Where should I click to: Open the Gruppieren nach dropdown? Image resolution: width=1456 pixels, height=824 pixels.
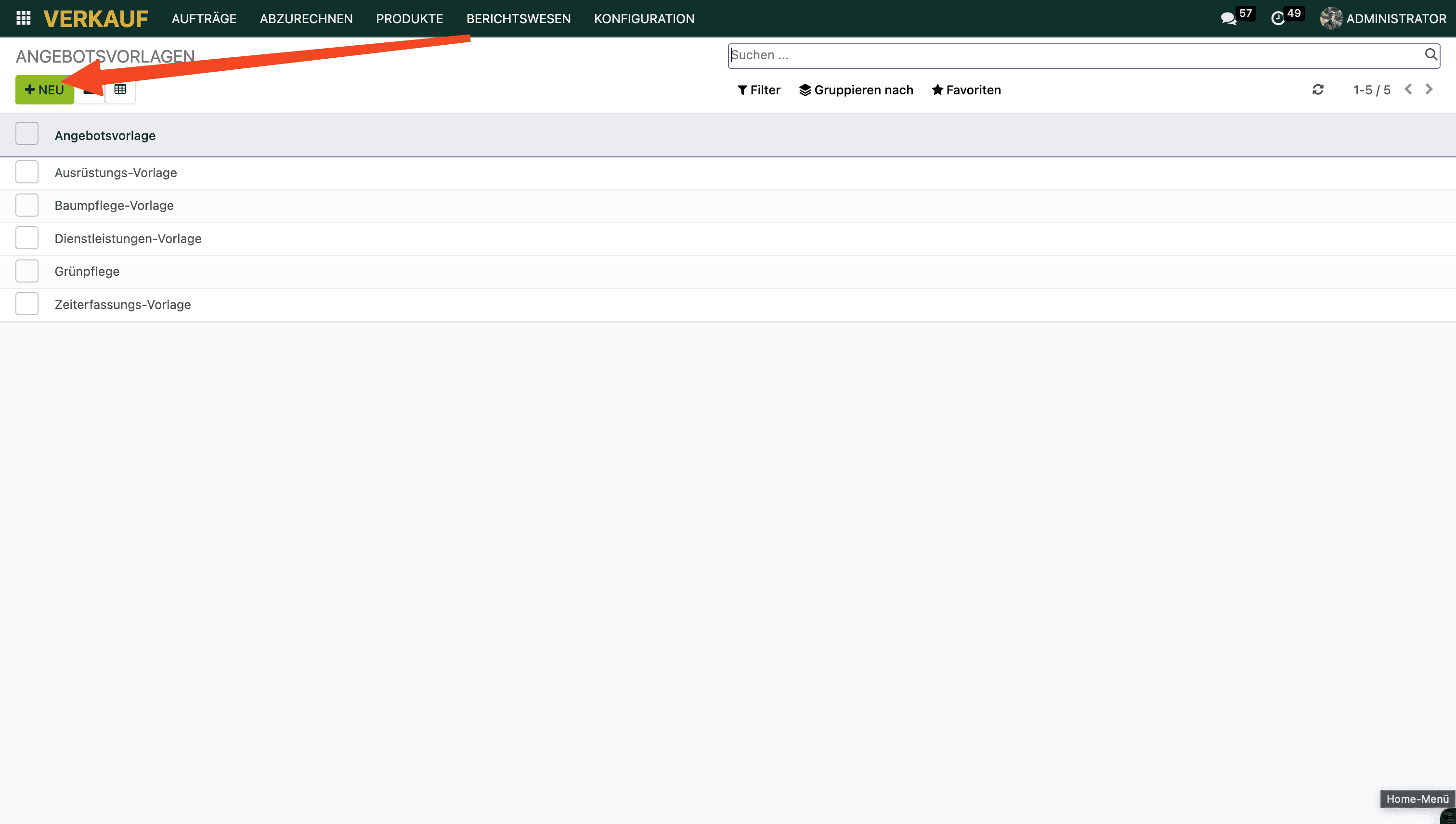856,90
